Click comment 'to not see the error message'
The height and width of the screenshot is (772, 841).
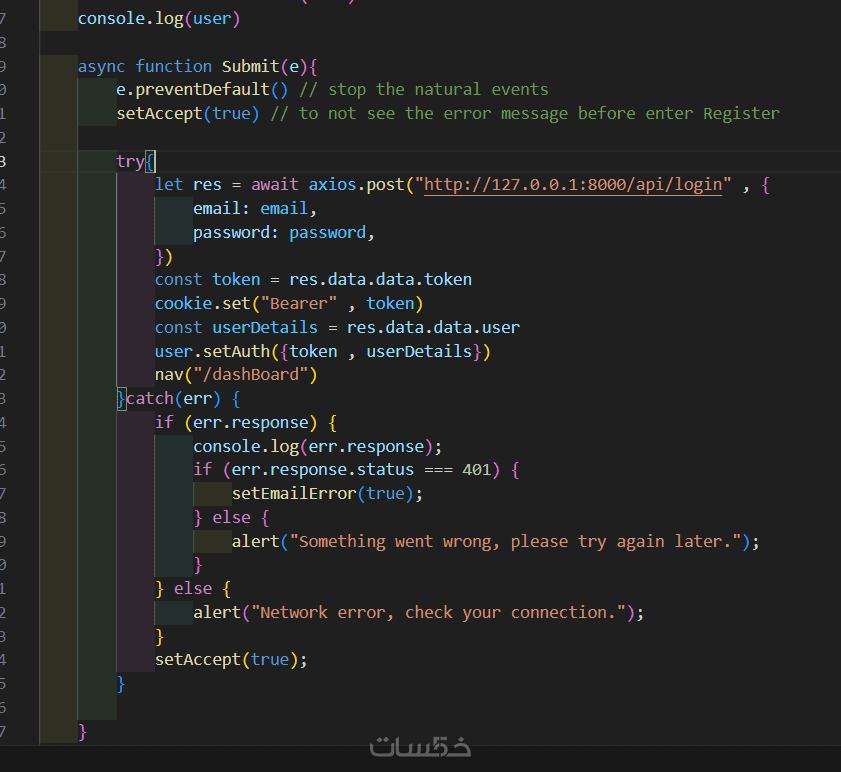click(x=433, y=114)
